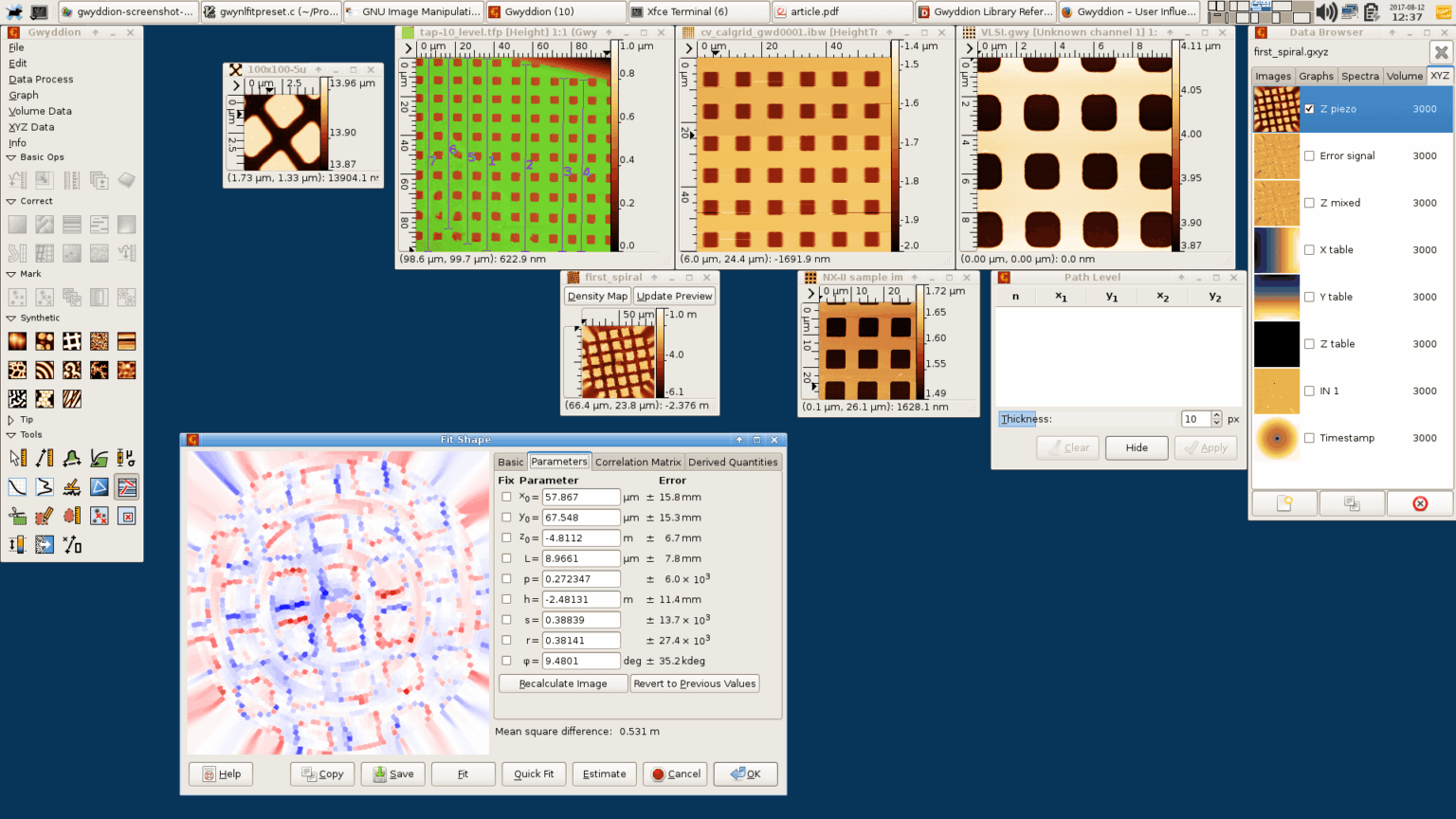Collapse the Tools section

click(x=11, y=434)
